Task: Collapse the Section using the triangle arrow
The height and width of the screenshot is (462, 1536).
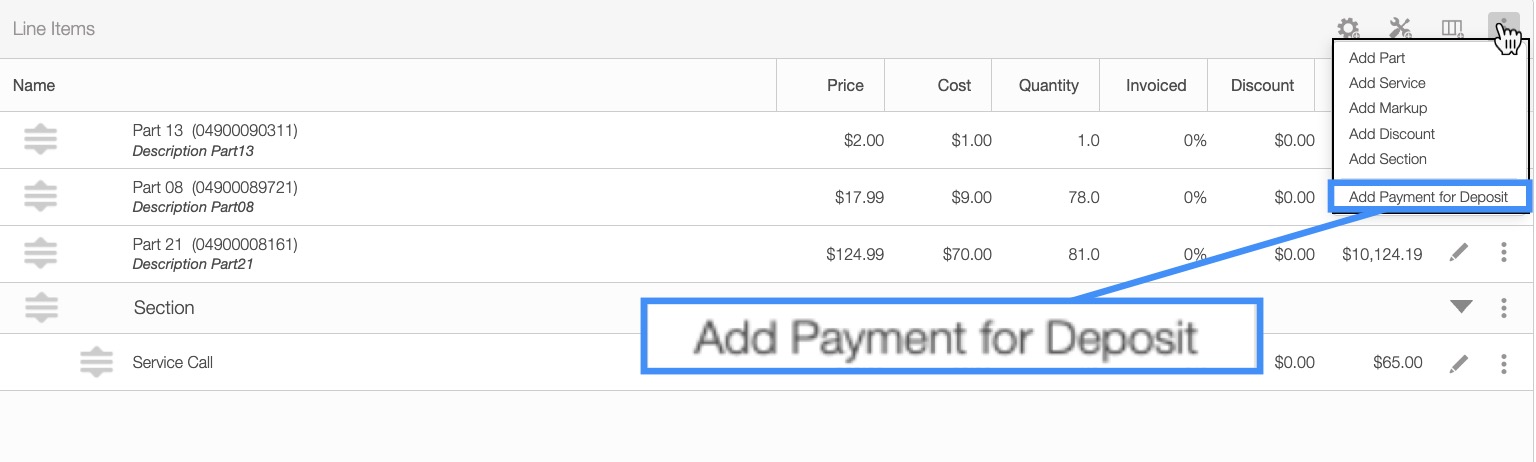Action: coord(1461,307)
